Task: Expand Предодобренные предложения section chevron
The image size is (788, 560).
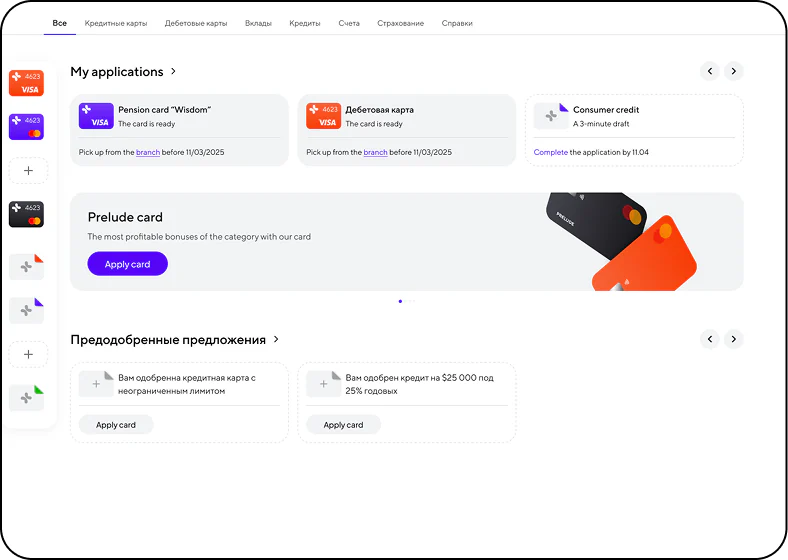Action: [x=276, y=339]
